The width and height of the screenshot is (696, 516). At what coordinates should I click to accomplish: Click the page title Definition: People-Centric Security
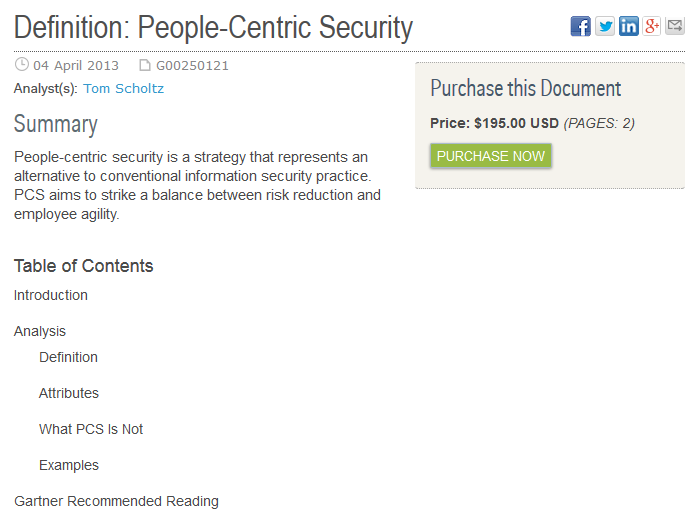pyautogui.click(x=213, y=28)
